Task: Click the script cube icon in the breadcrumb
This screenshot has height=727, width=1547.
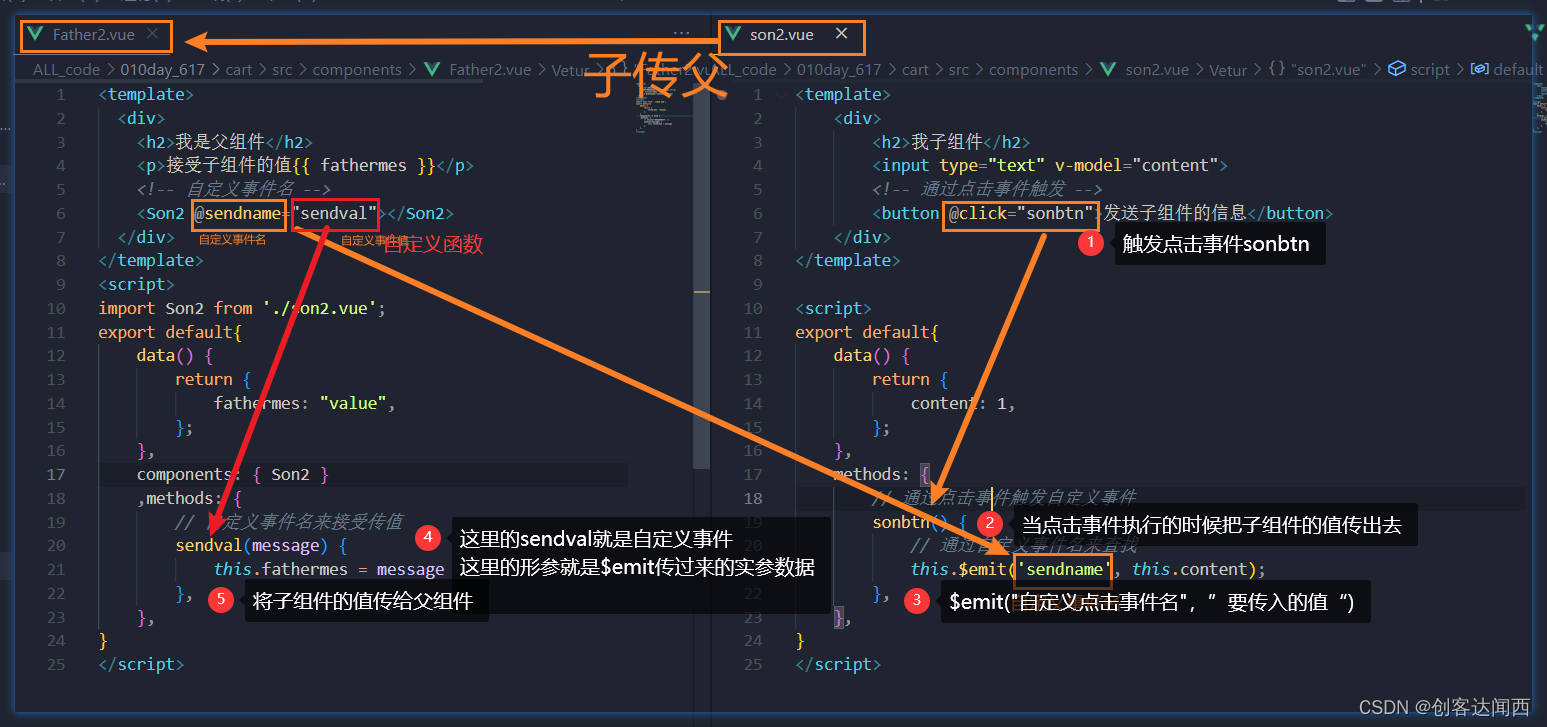Action: click(x=1397, y=69)
